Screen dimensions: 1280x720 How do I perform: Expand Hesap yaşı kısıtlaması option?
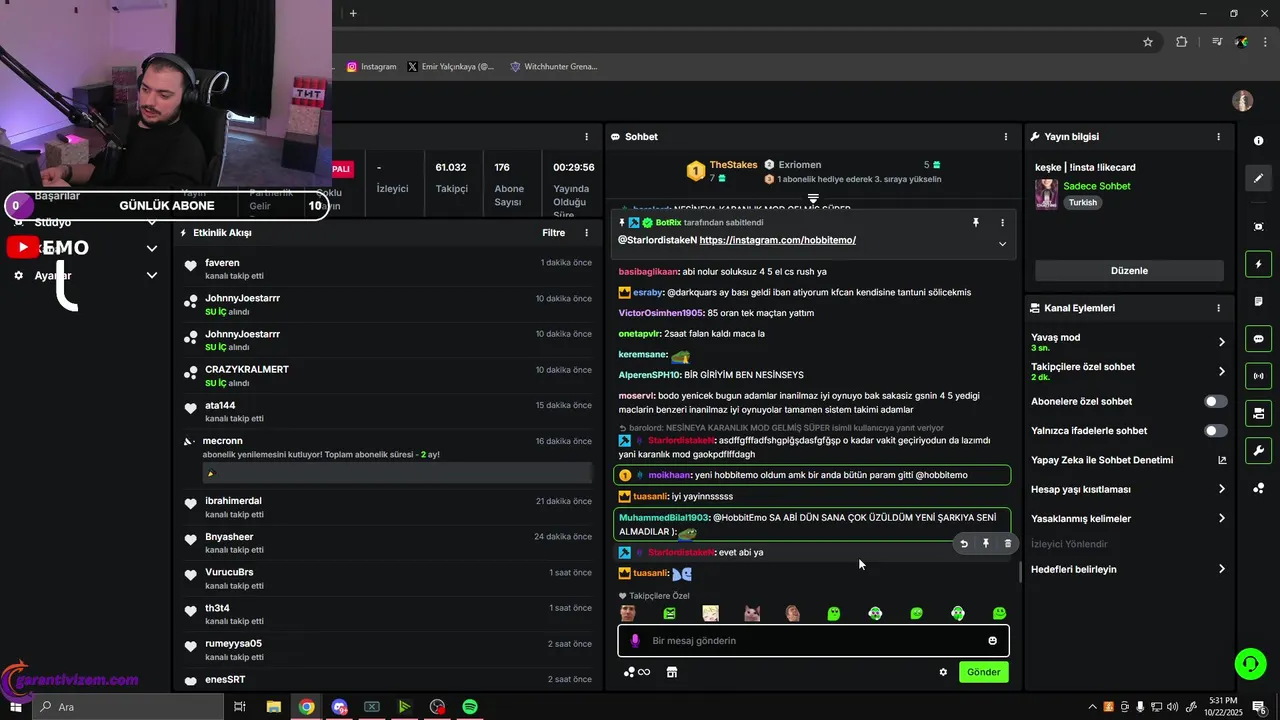point(1221,489)
